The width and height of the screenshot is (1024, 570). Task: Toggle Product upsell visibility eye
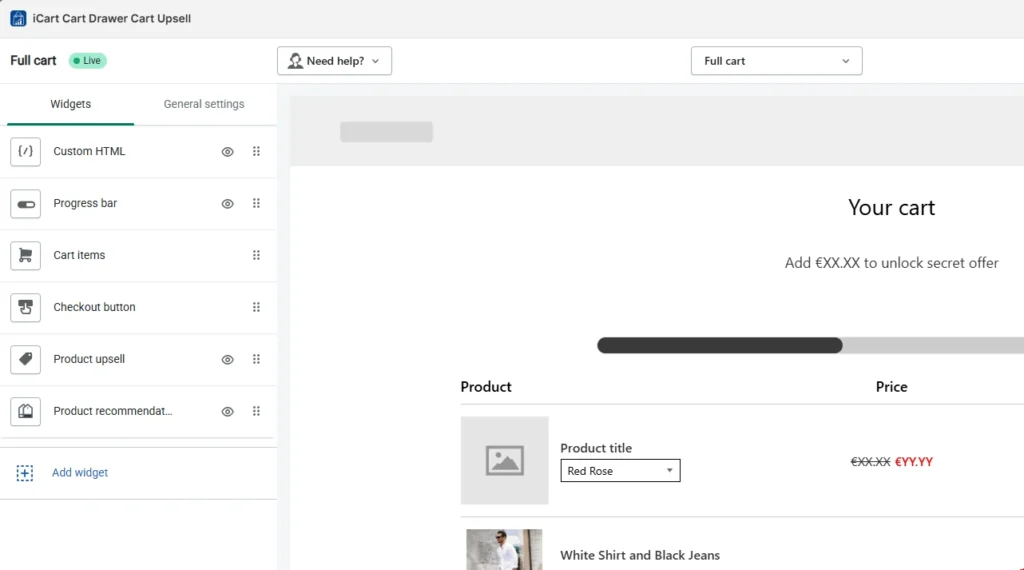227,360
